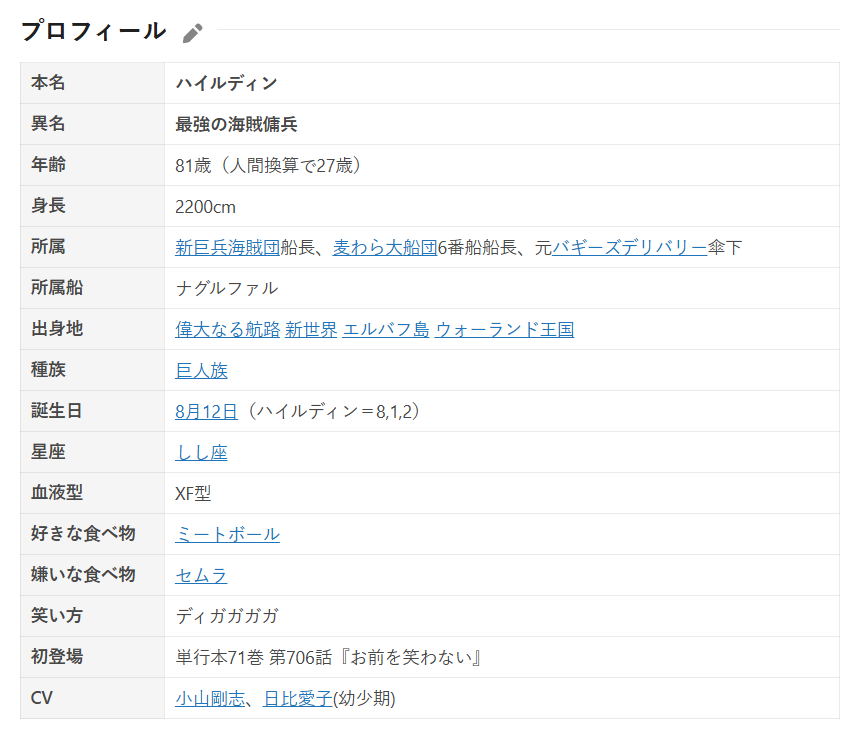
Task: Click the height value 2200cm
Action: [205, 207]
